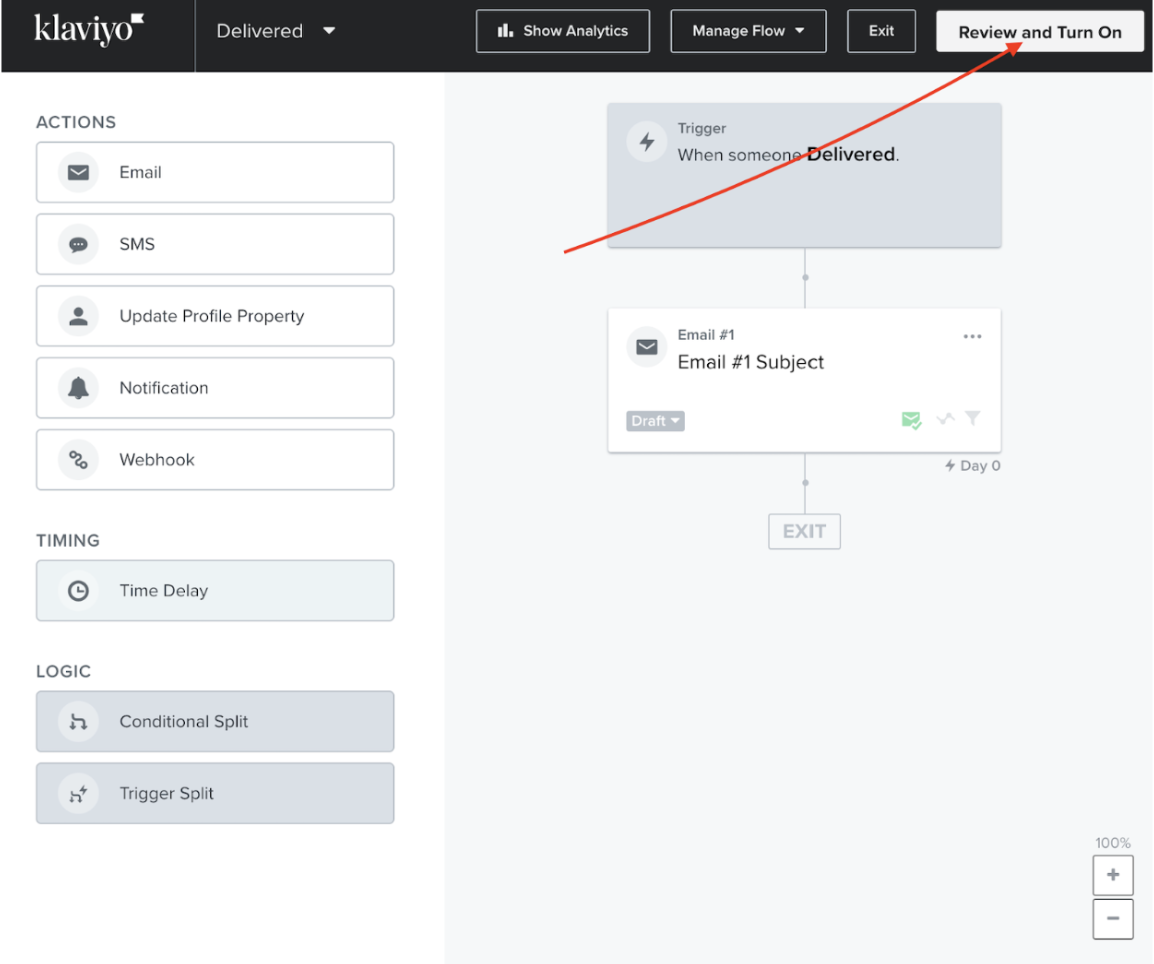Select the Email action label
This screenshot has width=1154, height=964.
(141, 172)
